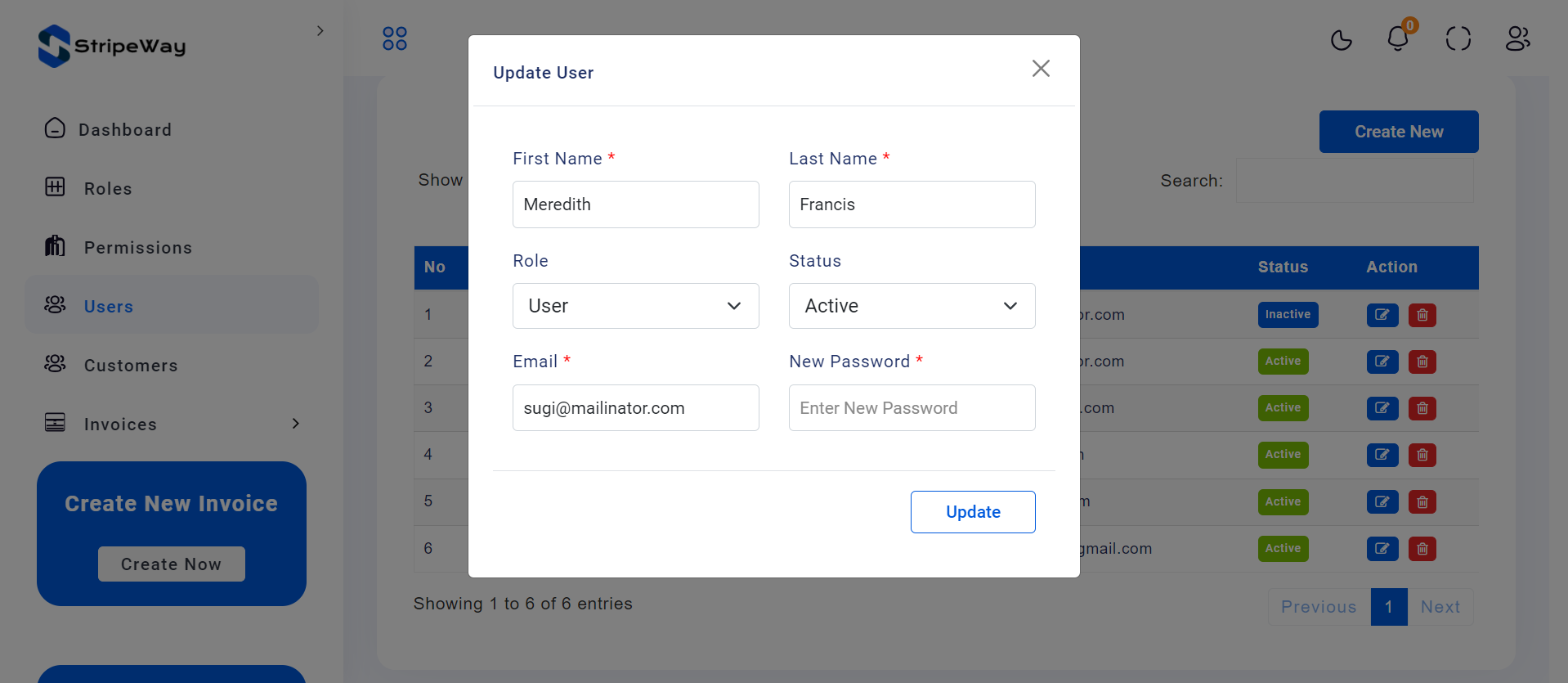The height and width of the screenshot is (683, 1568).
Task: Click the four-circle apps grid icon
Action: click(x=395, y=38)
